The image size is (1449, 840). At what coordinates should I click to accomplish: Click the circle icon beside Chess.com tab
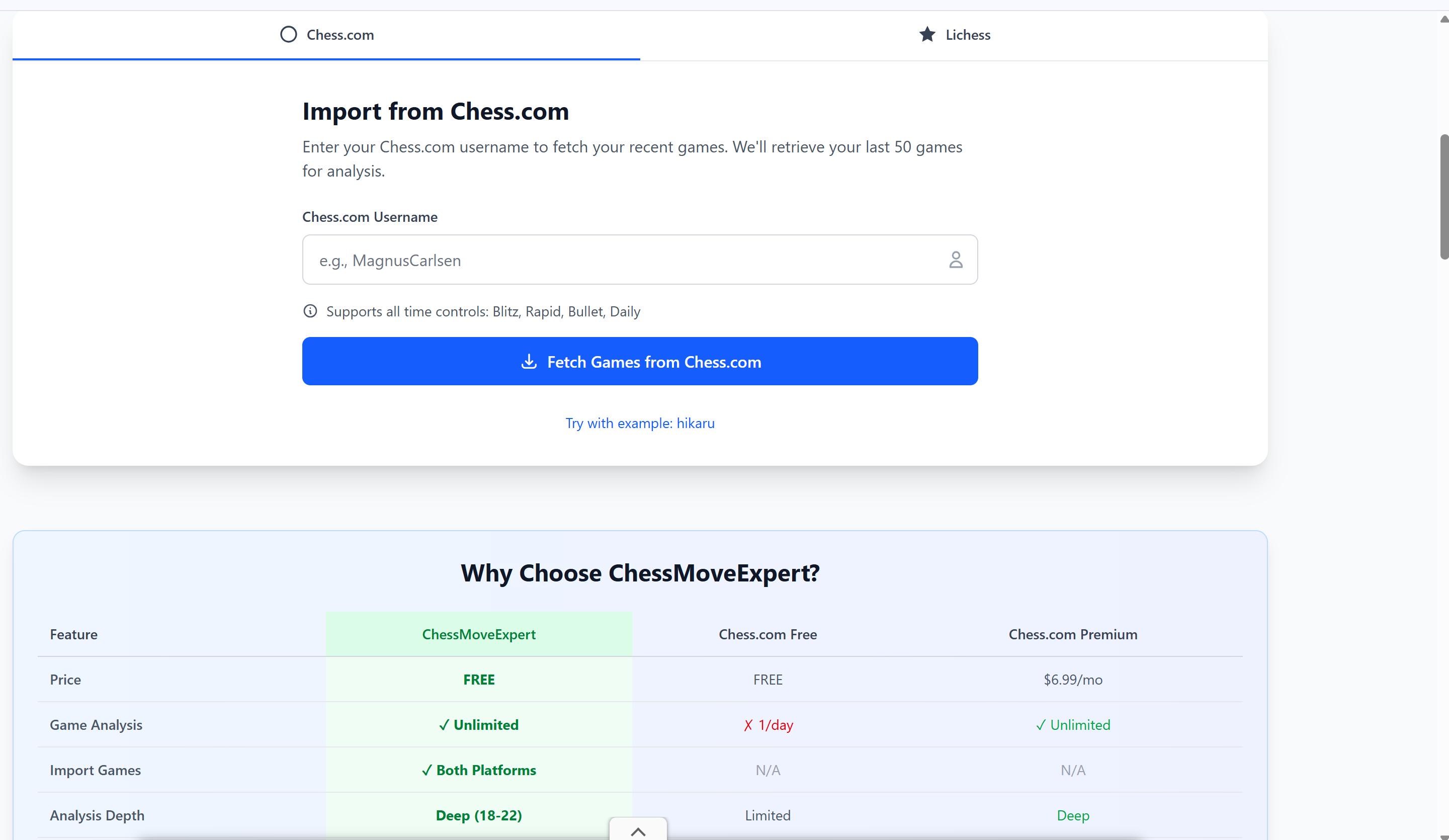289,35
